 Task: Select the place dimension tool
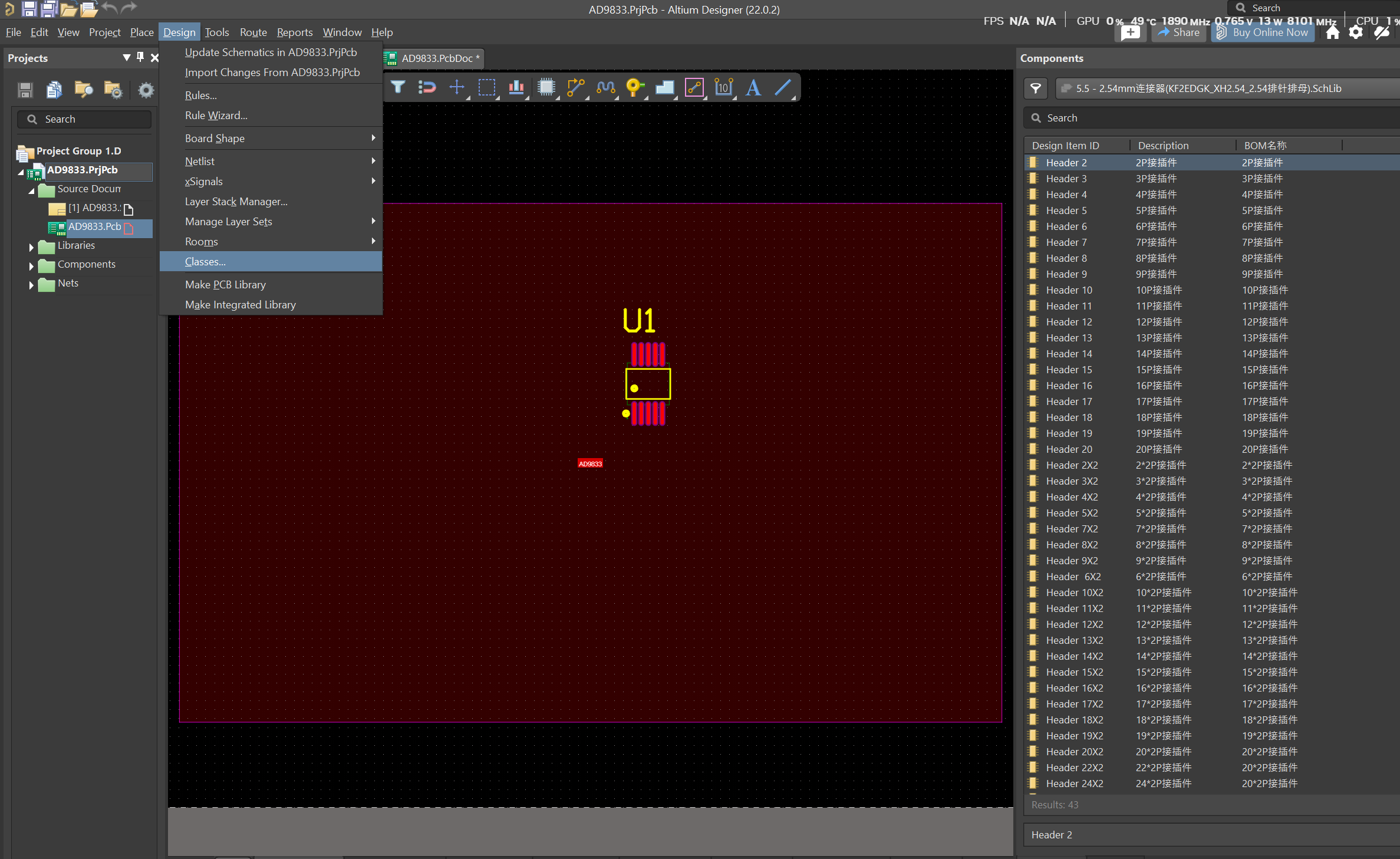(723, 88)
